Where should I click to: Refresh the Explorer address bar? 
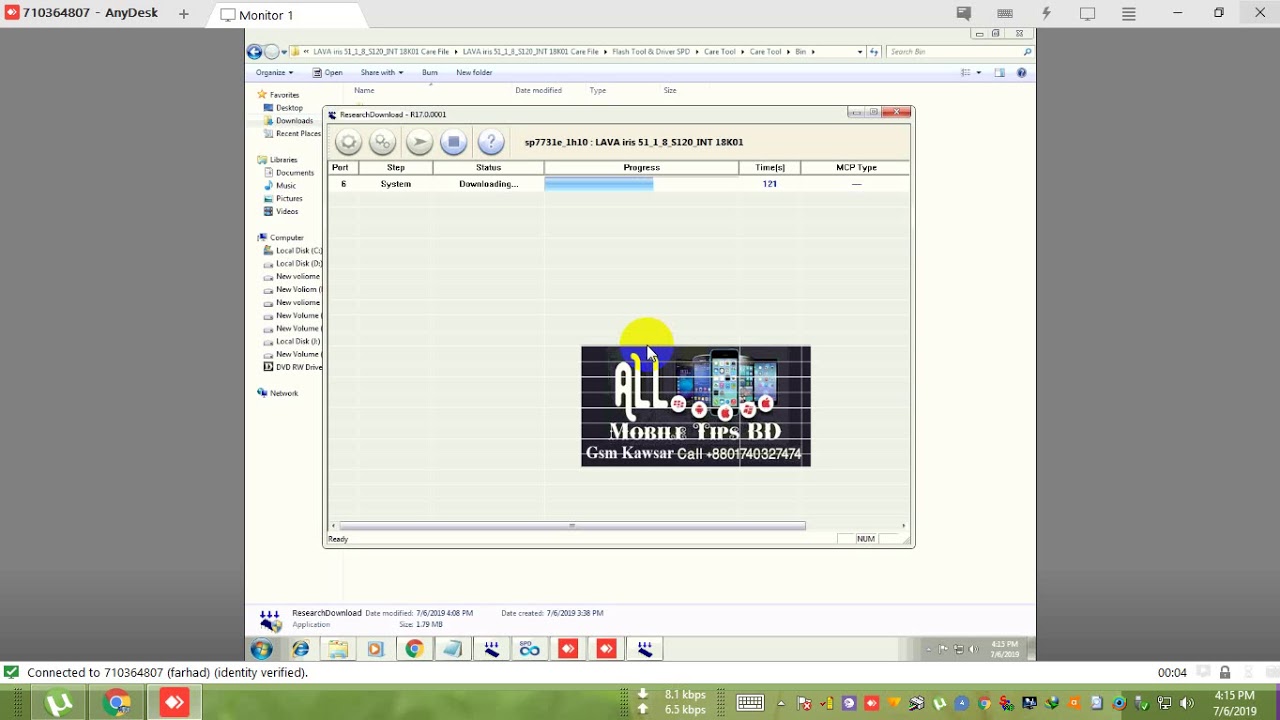874,52
